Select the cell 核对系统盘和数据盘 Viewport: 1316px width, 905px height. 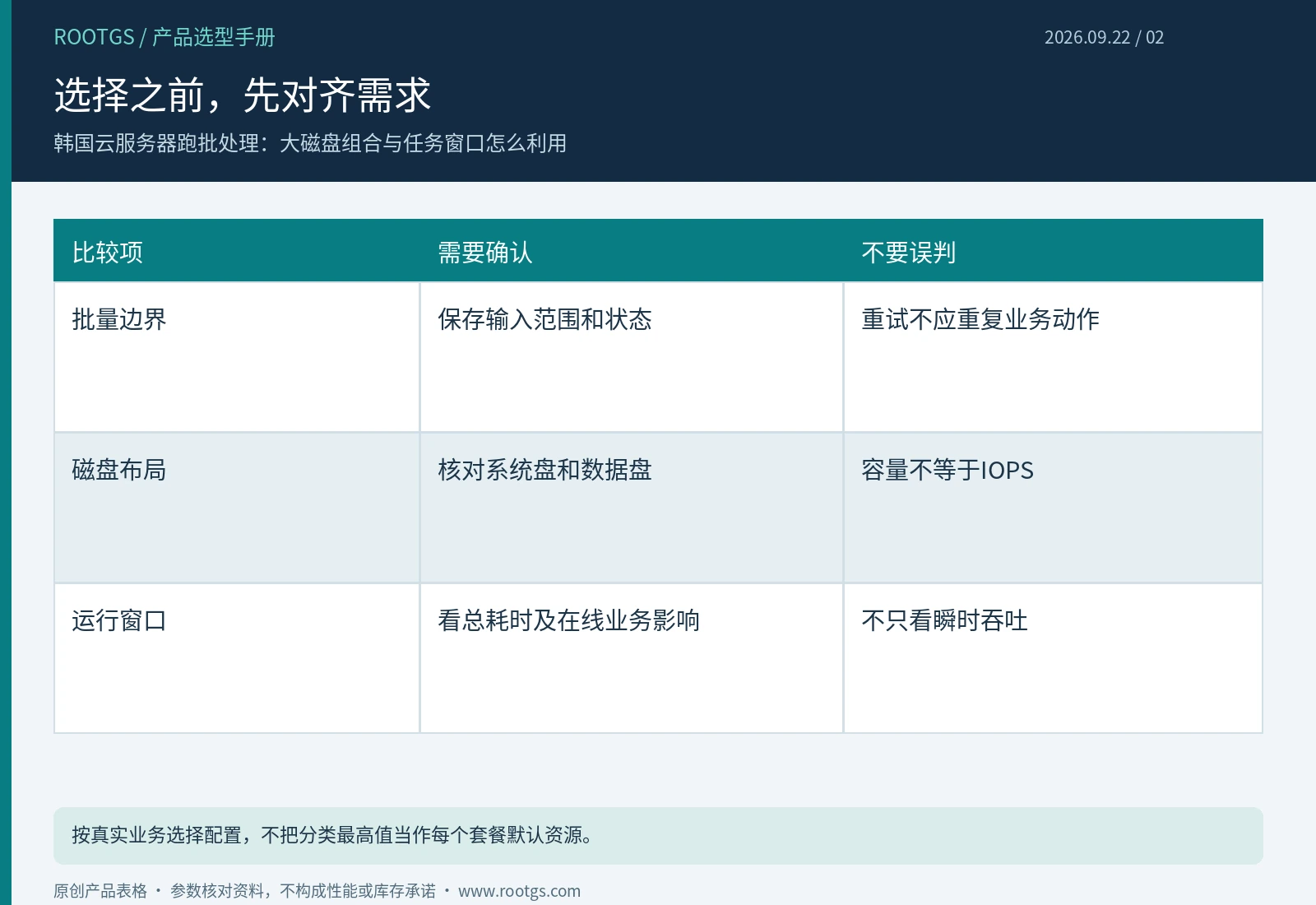[632, 508]
